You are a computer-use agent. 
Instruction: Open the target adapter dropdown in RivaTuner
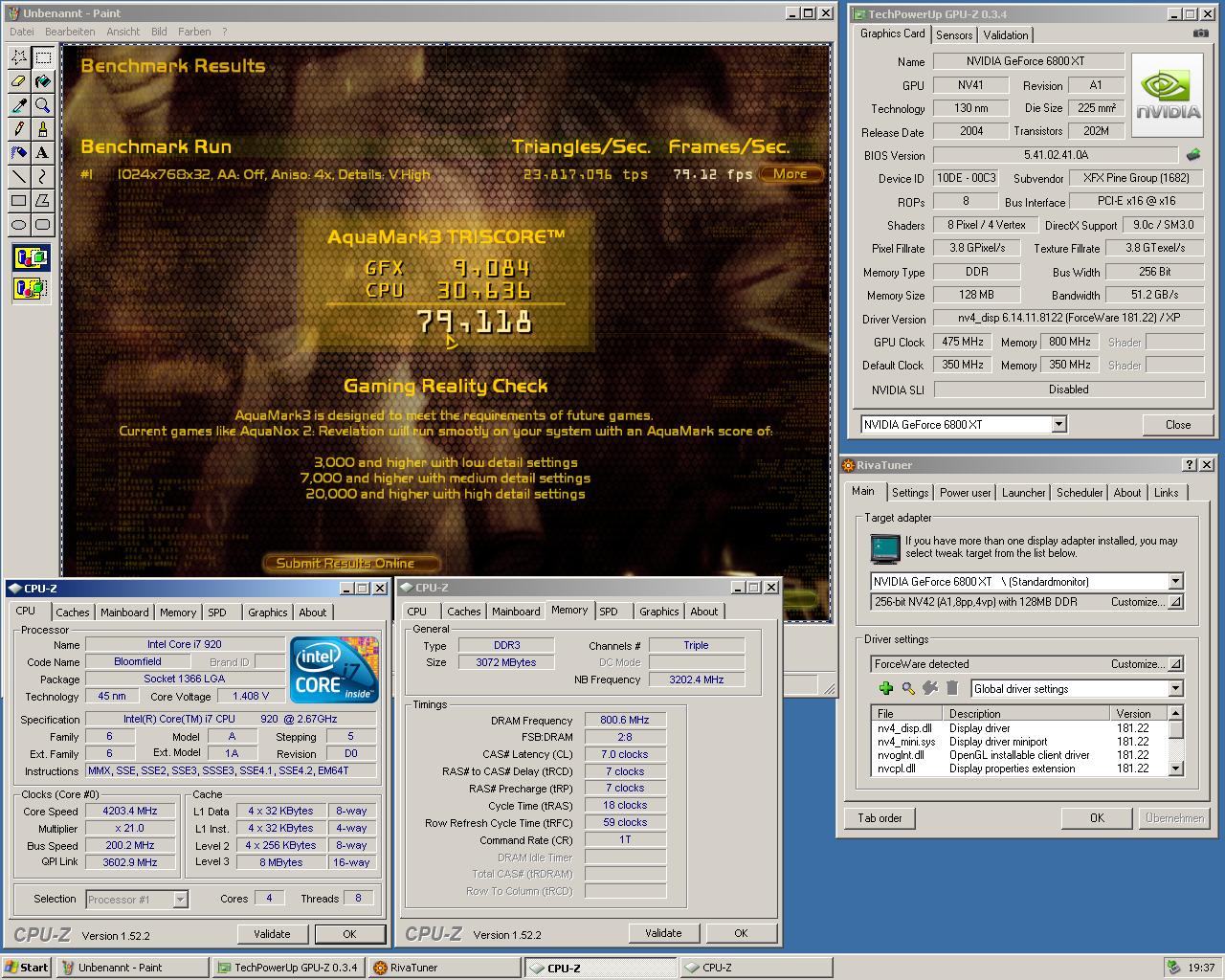point(1175,581)
